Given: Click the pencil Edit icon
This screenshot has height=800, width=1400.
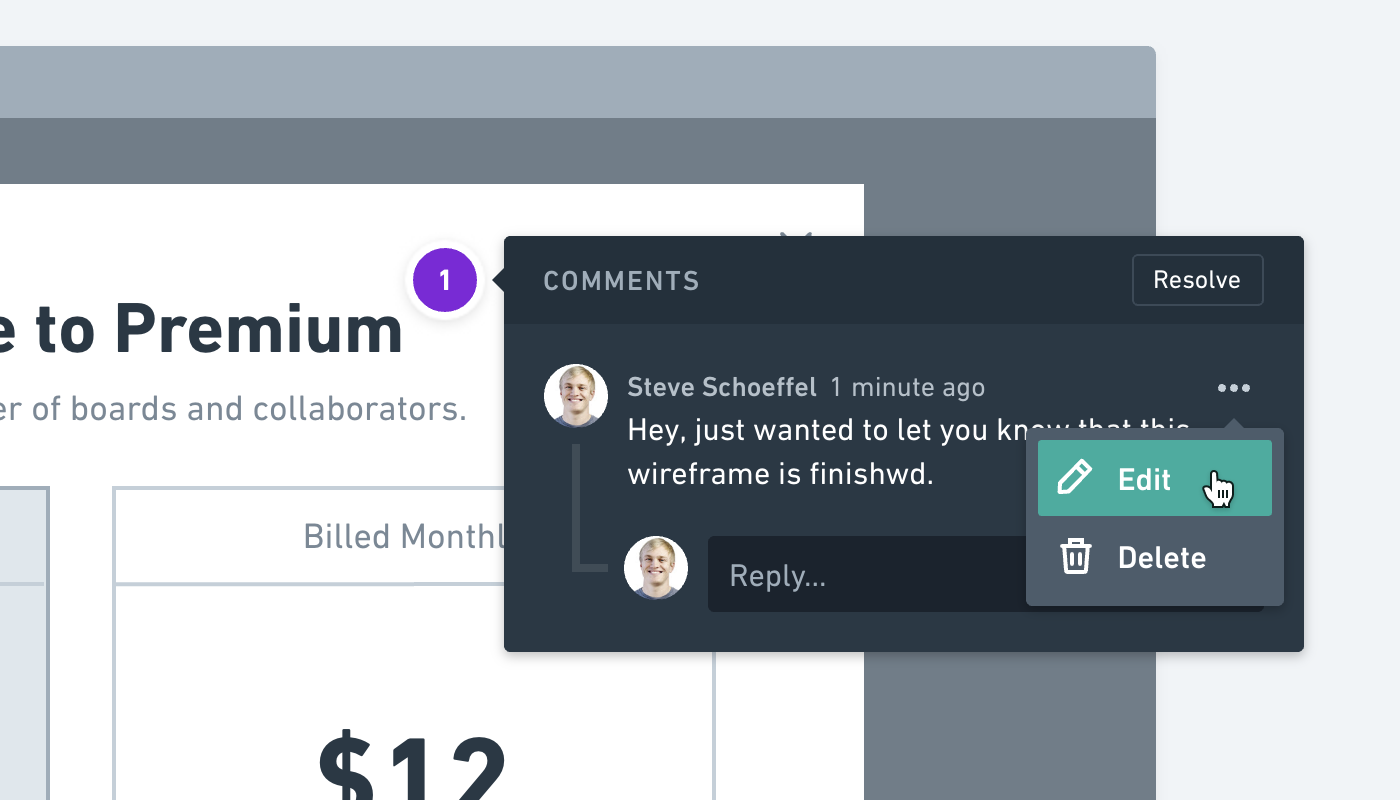Looking at the screenshot, I should (1075, 478).
